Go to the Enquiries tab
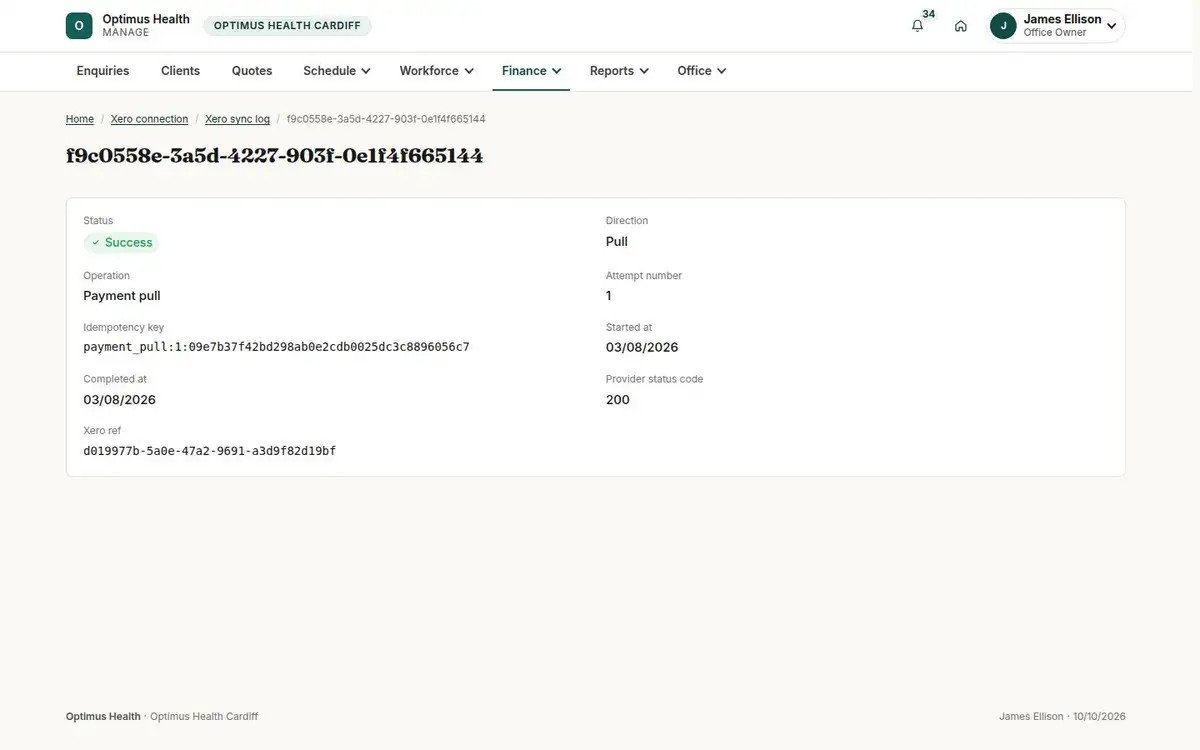 pos(103,71)
